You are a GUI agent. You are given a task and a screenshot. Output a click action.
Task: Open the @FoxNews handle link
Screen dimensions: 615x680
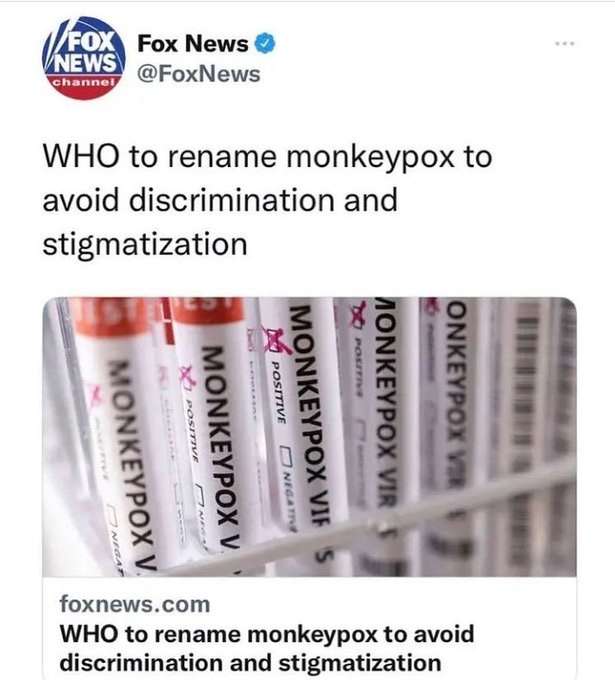point(199,74)
